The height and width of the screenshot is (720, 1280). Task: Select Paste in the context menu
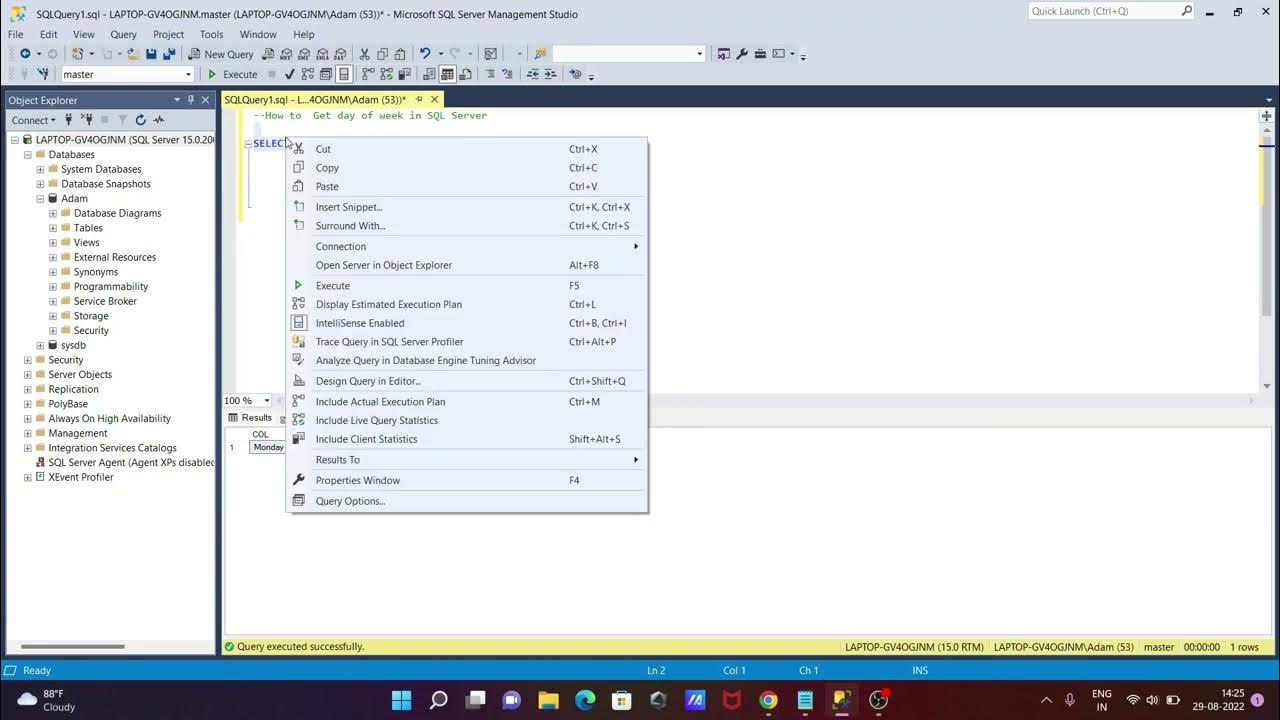(x=467, y=187)
